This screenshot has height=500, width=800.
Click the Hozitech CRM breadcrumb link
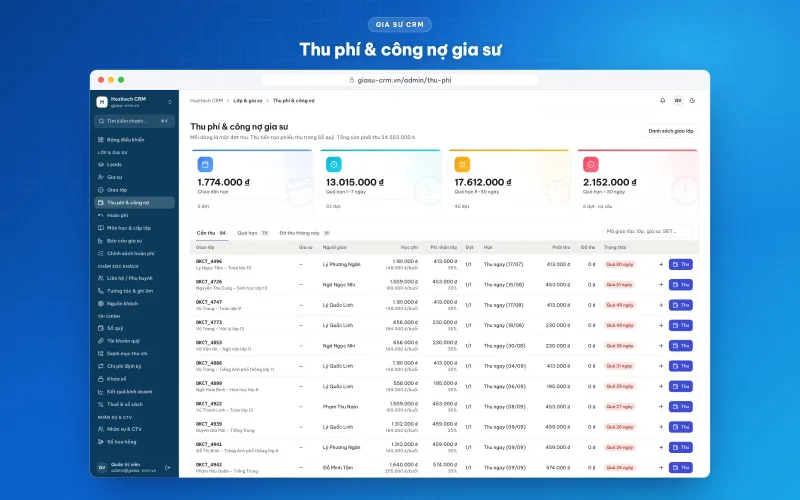[x=206, y=101]
